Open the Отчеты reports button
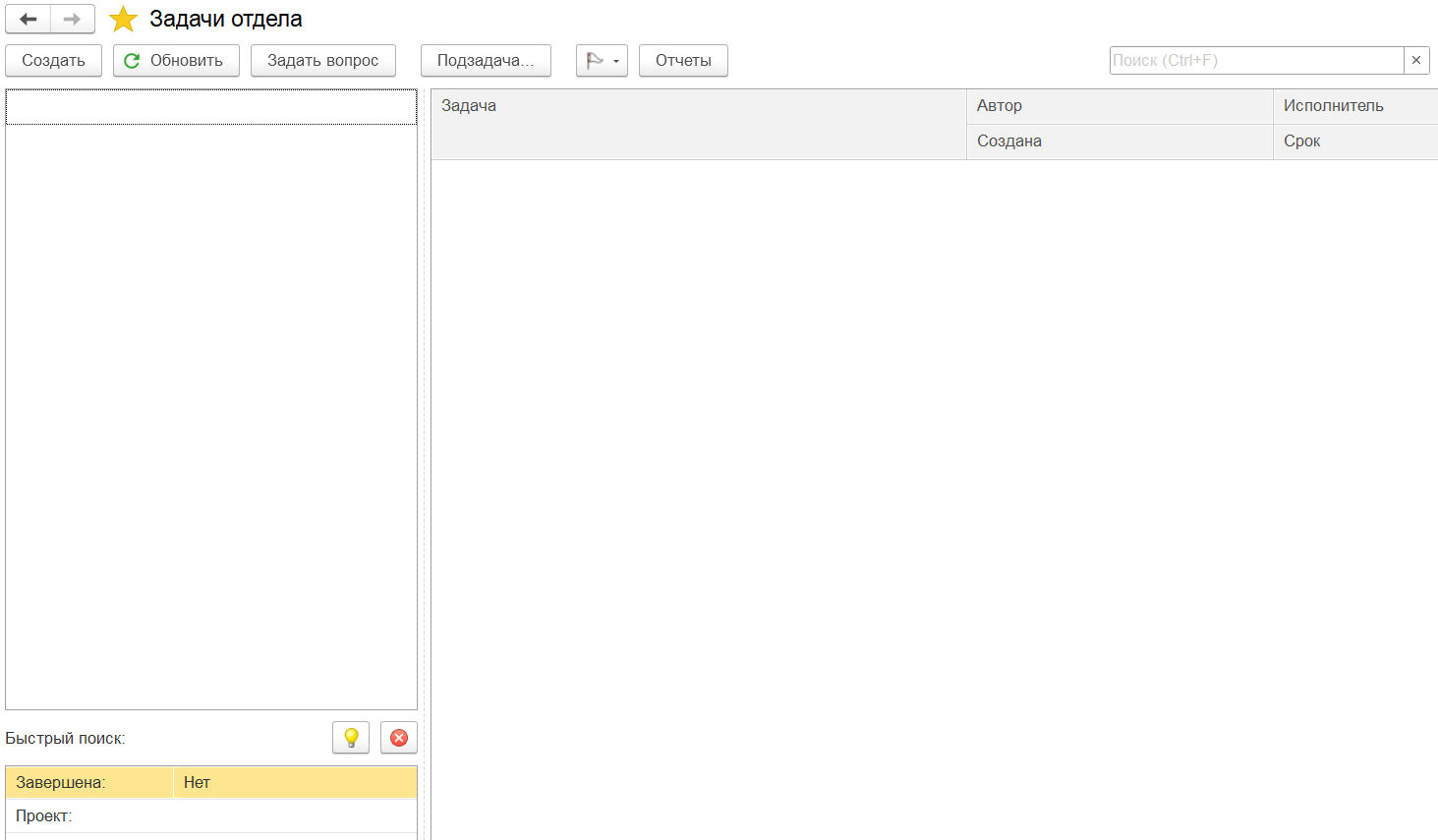The height and width of the screenshot is (840, 1438). click(x=683, y=60)
